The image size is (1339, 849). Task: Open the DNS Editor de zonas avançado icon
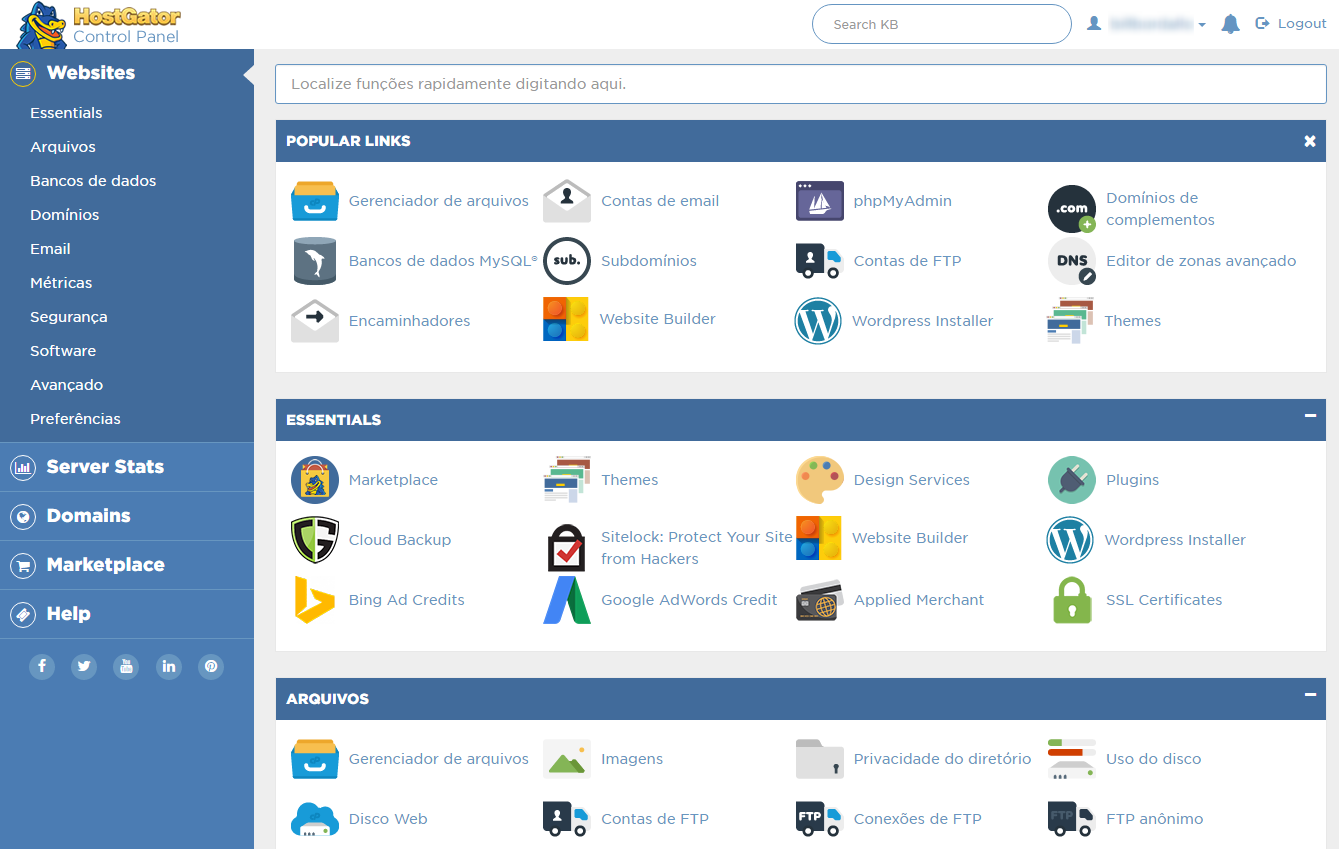(x=1071, y=261)
